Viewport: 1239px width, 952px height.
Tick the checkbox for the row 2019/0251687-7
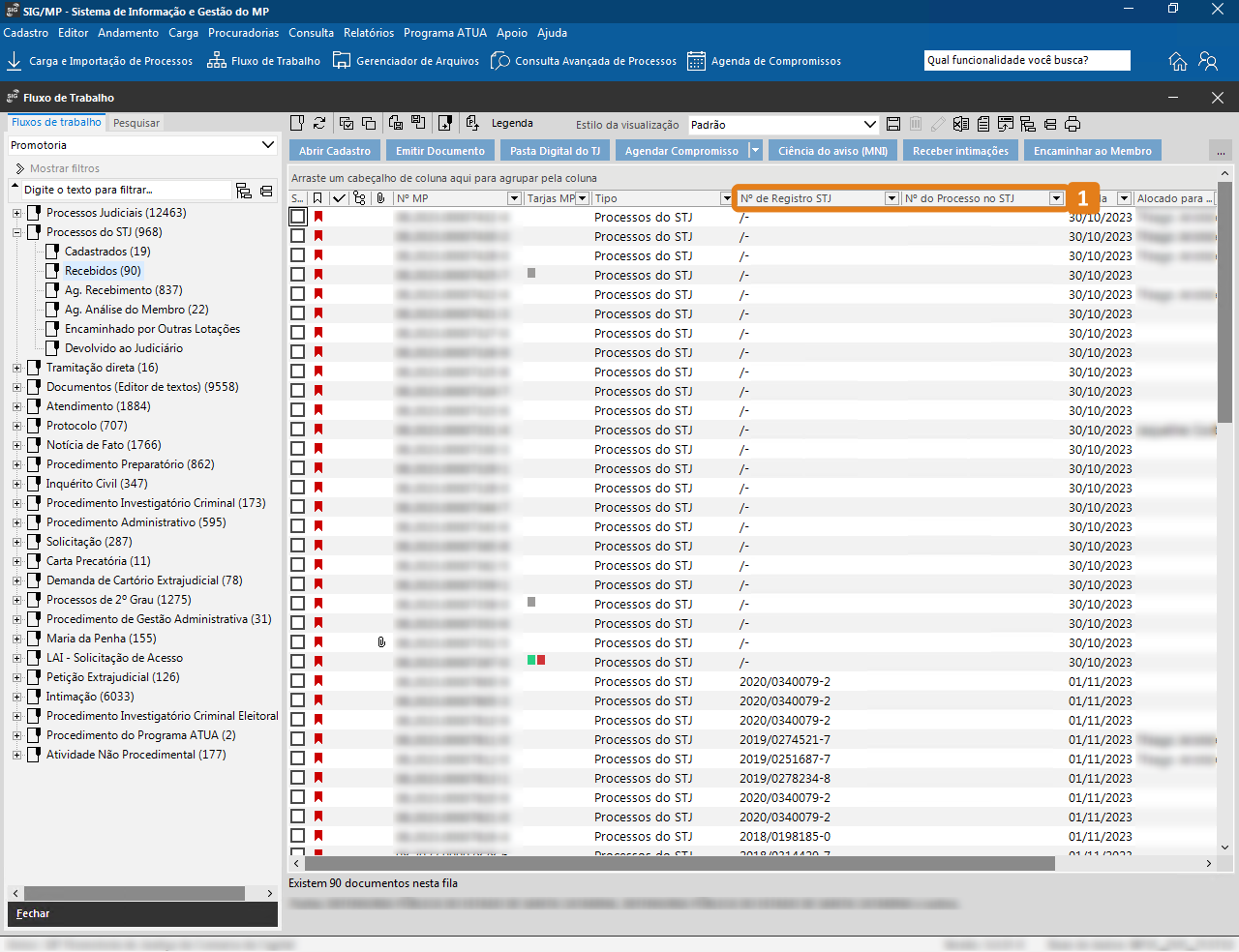pos(298,759)
